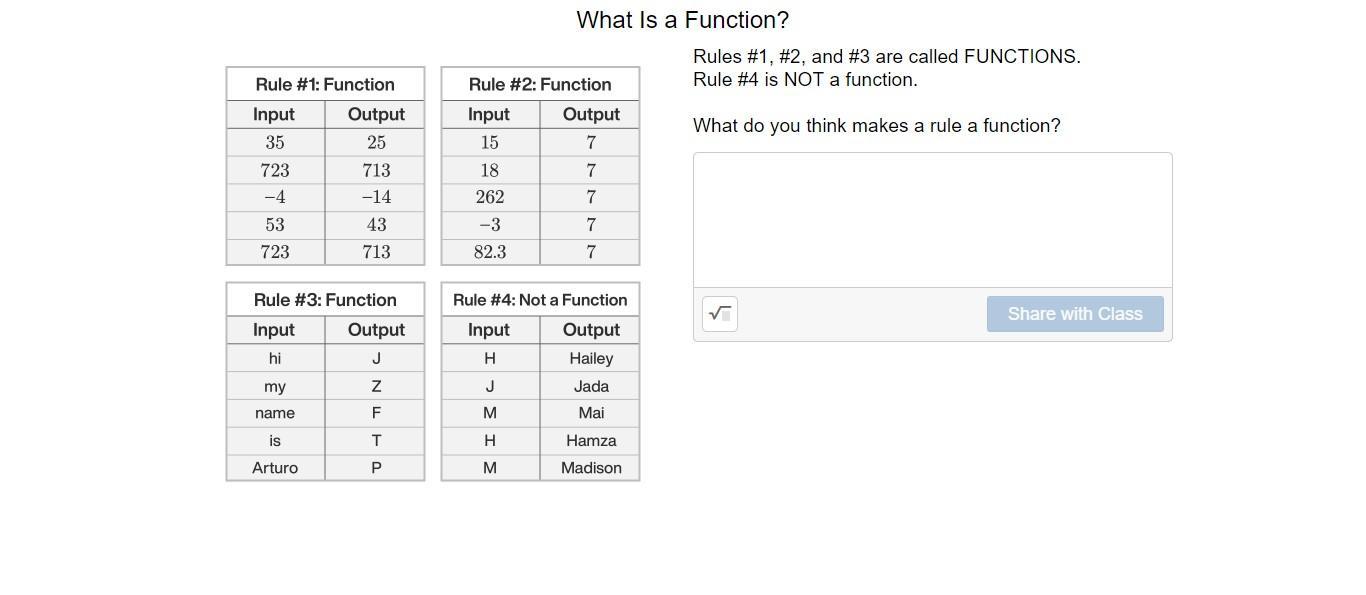The width and height of the screenshot is (1366, 595).
Task: Click the Madison output cell
Action: pyautogui.click(x=591, y=468)
